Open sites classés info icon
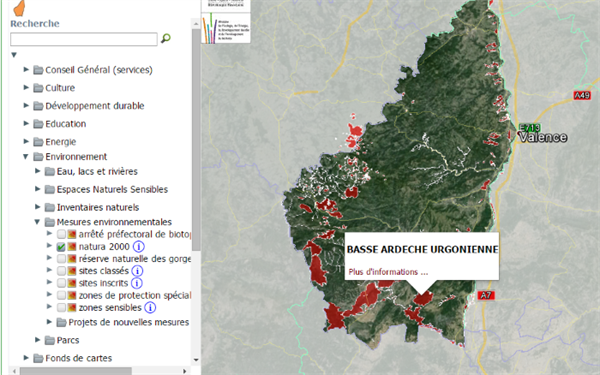This screenshot has height=375, width=600. click(x=137, y=271)
